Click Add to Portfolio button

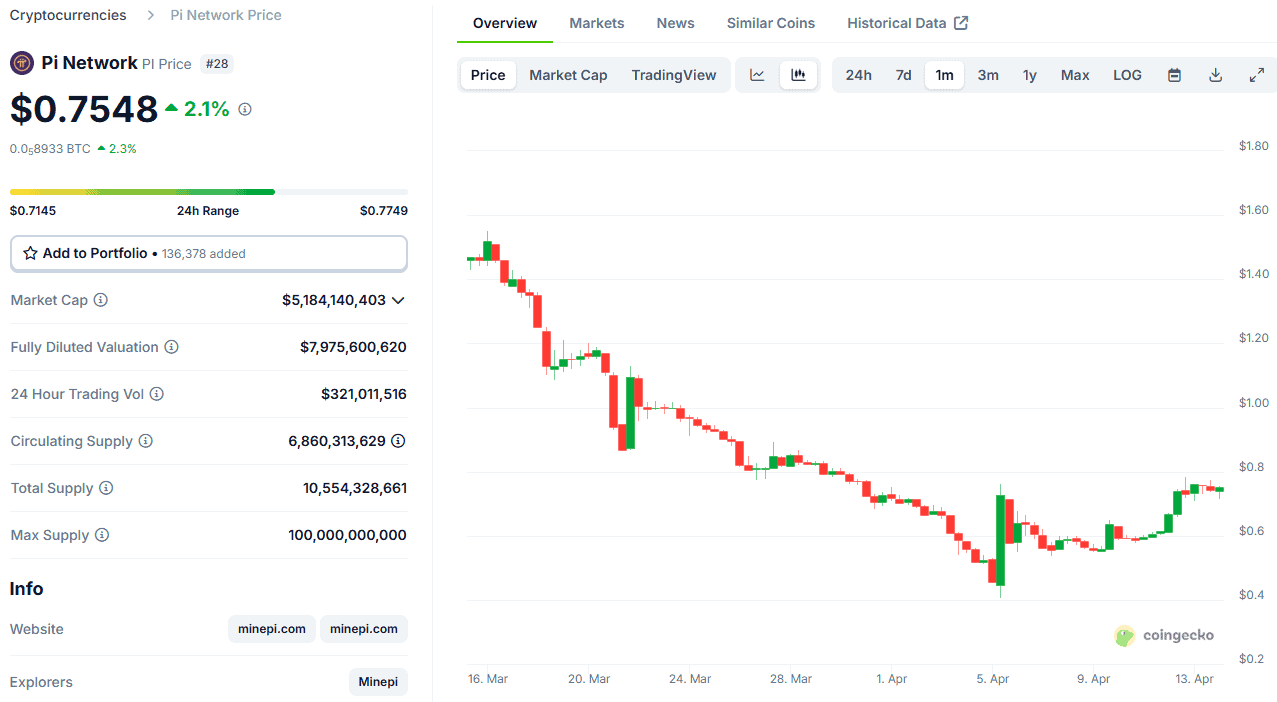209,253
